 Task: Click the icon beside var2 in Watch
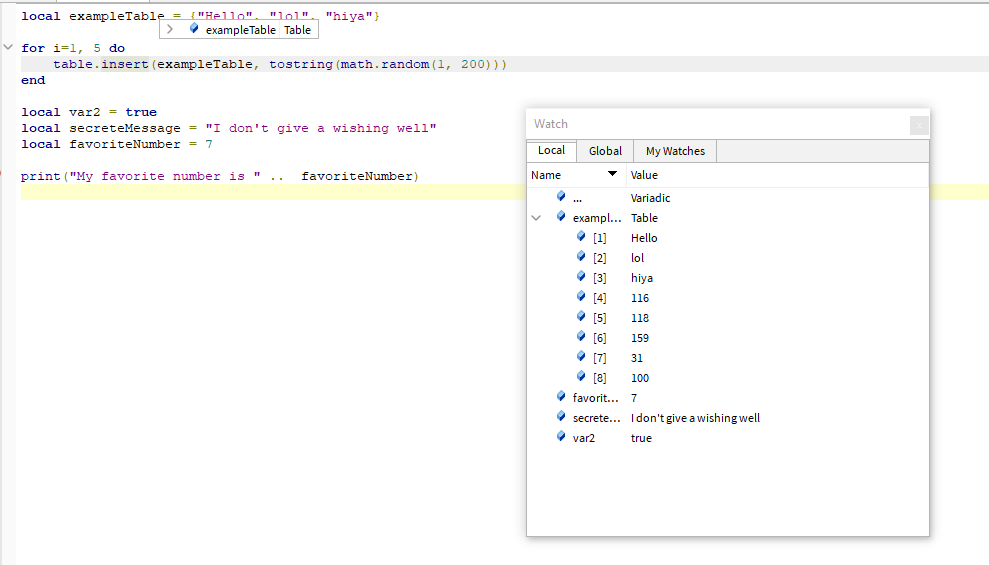click(x=561, y=437)
